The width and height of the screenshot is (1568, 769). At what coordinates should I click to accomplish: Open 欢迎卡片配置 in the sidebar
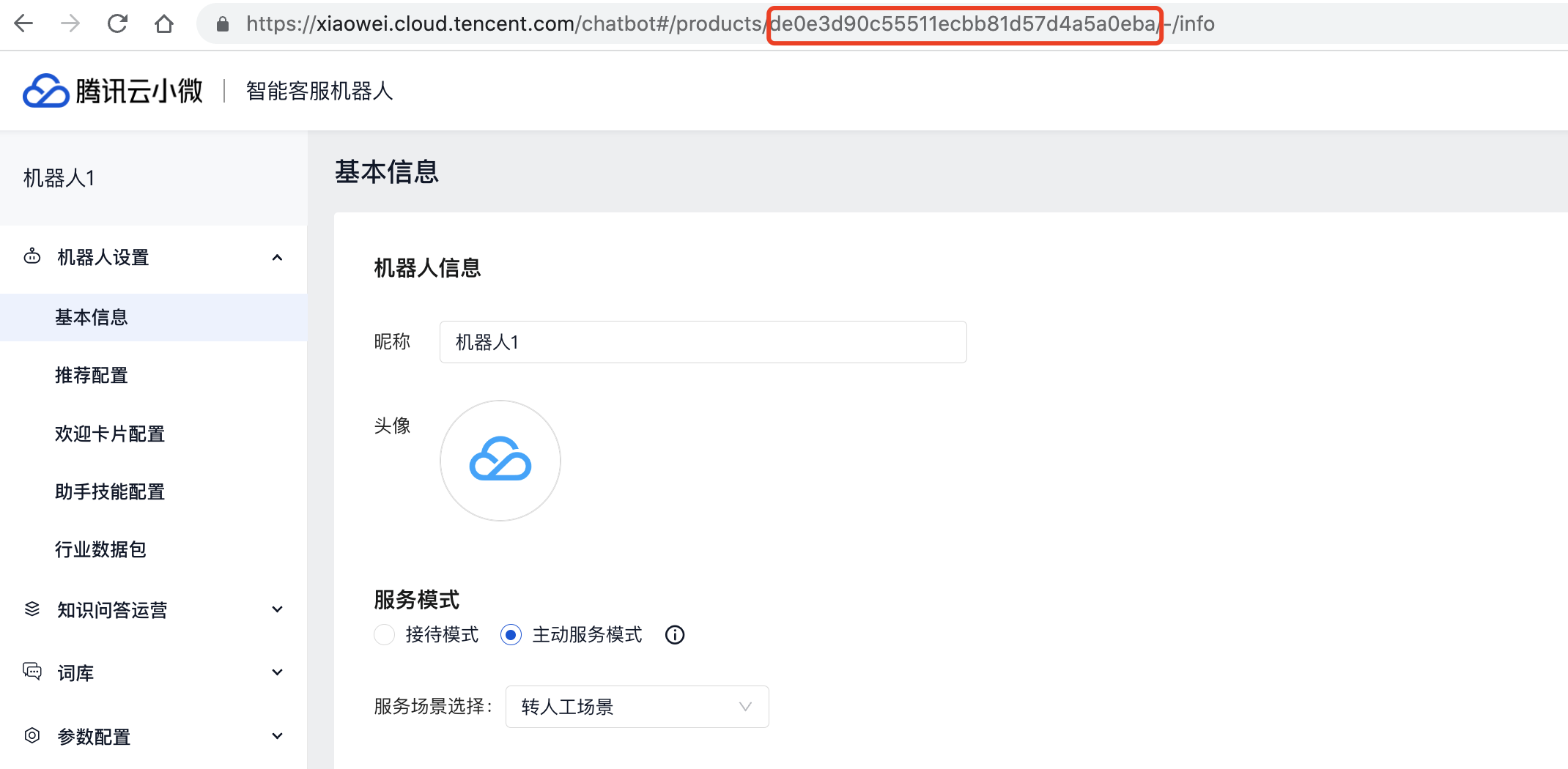click(110, 434)
